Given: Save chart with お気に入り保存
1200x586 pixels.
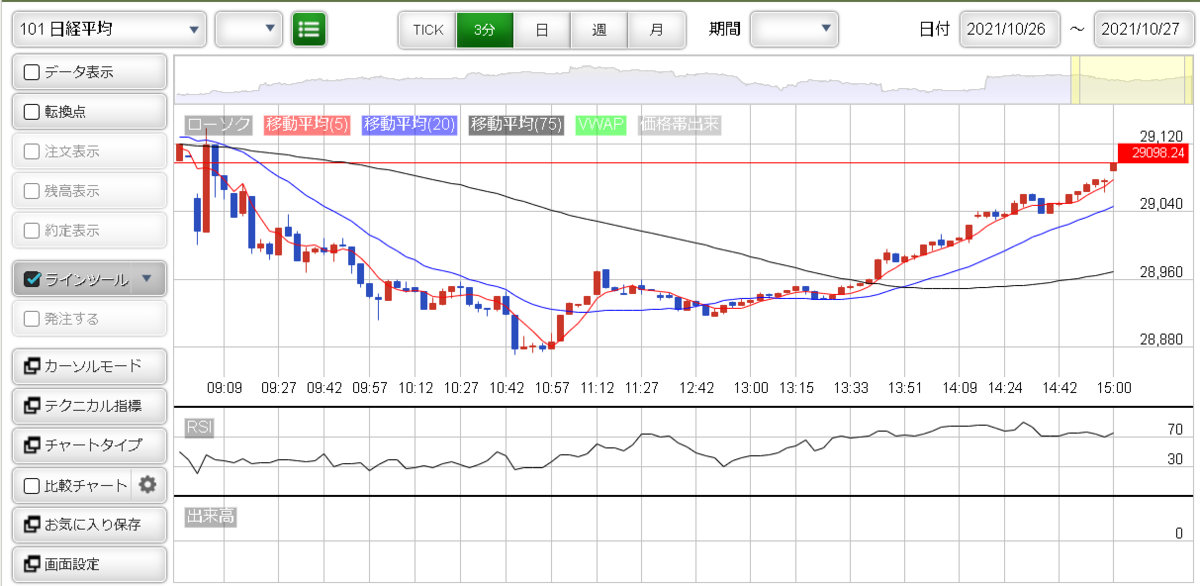Looking at the screenshot, I should click(89, 524).
